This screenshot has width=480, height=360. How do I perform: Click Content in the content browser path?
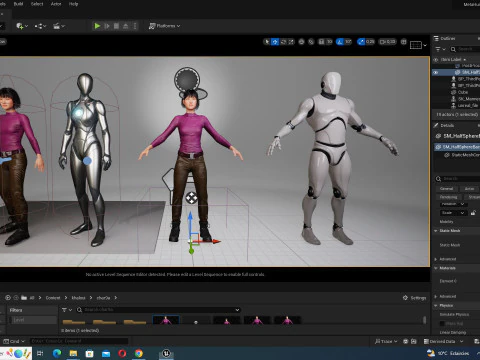53,298
